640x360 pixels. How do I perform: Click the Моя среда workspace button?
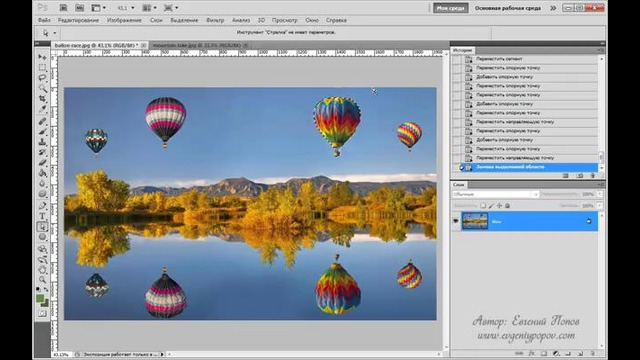tap(451, 8)
